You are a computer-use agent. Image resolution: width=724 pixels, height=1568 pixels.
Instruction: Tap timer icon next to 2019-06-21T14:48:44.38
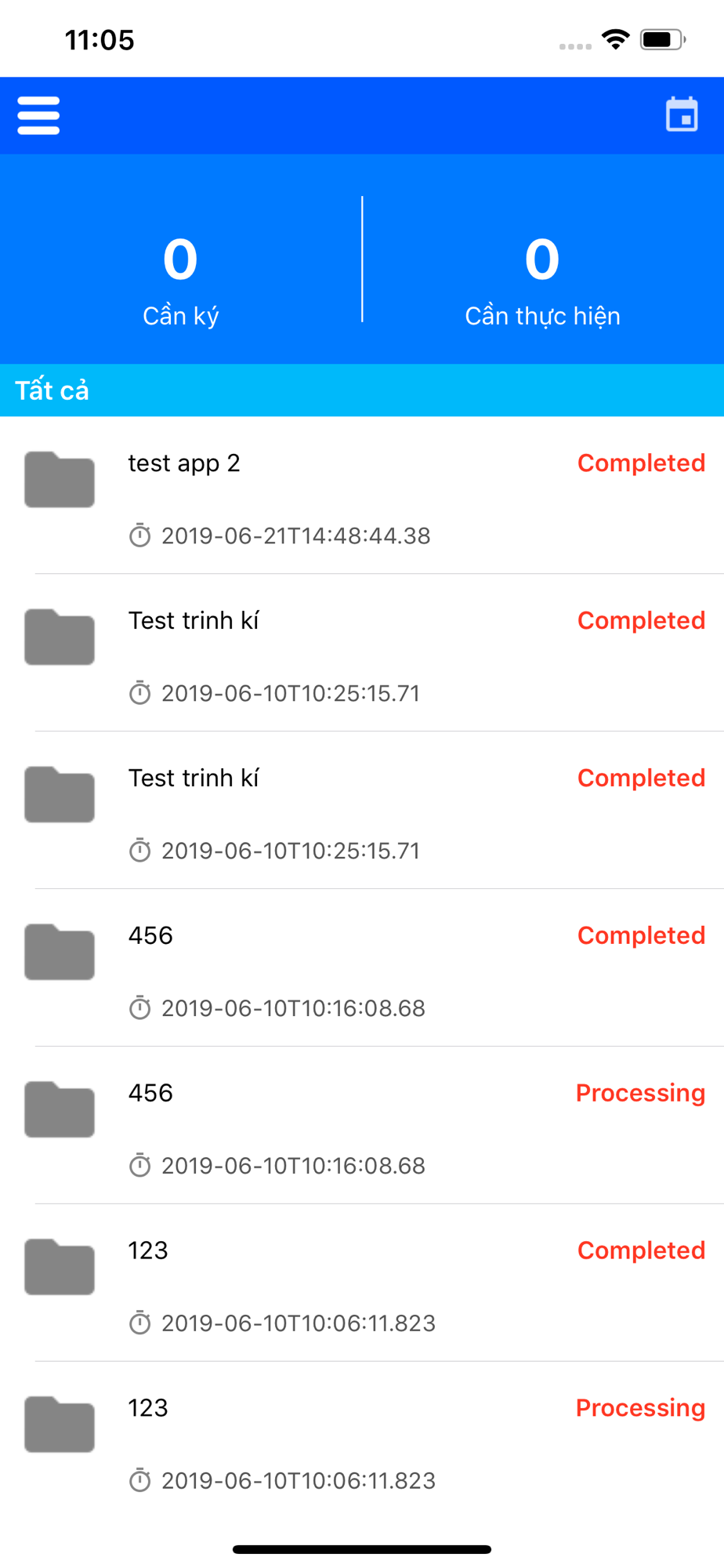point(139,535)
